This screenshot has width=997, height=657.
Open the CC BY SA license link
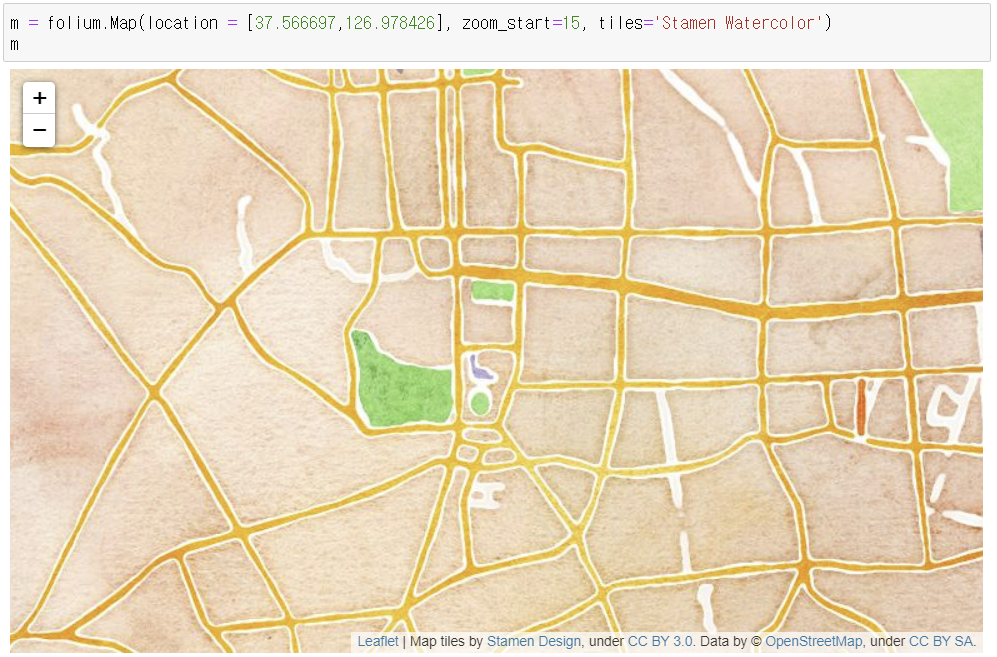tap(940, 641)
